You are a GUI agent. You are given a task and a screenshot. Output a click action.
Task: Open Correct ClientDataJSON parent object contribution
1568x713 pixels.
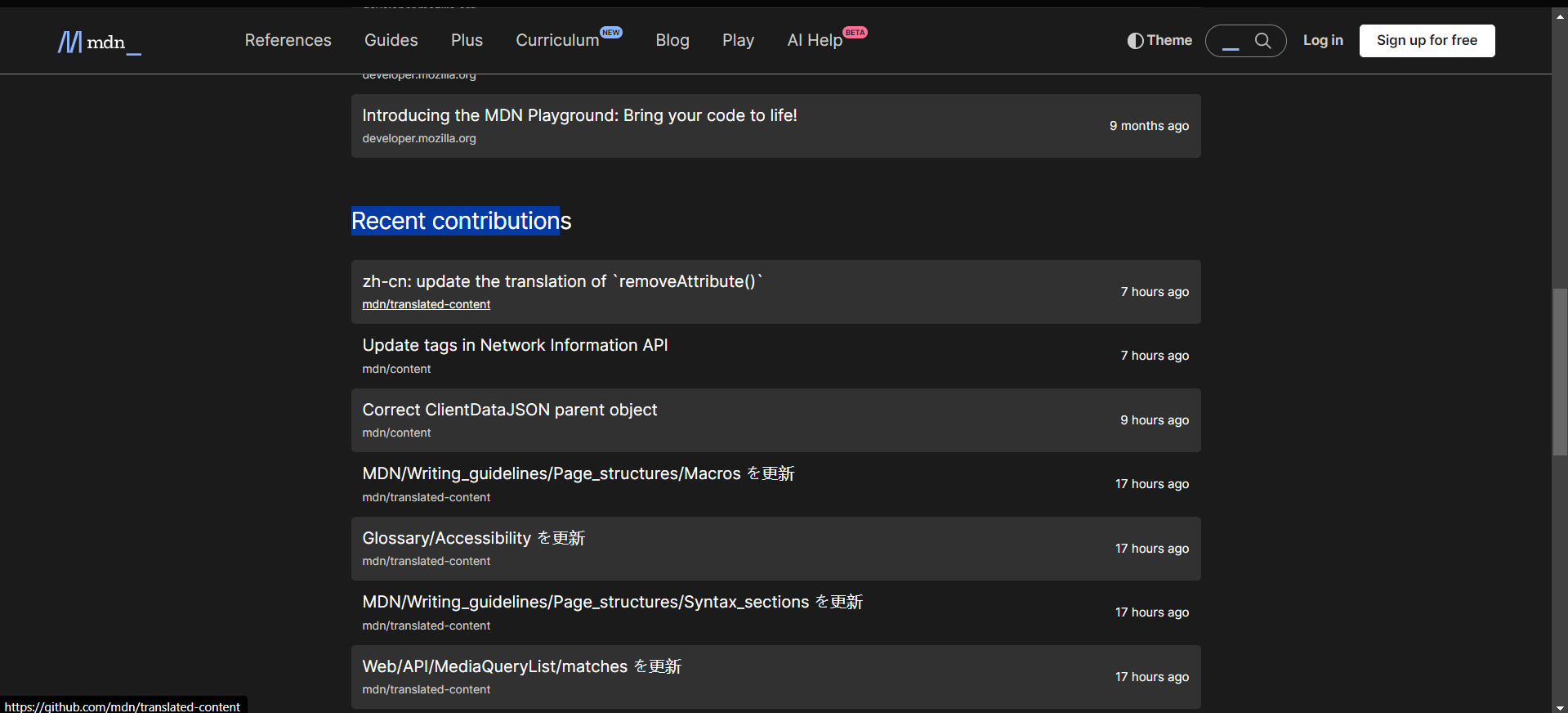click(x=509, y=410)
